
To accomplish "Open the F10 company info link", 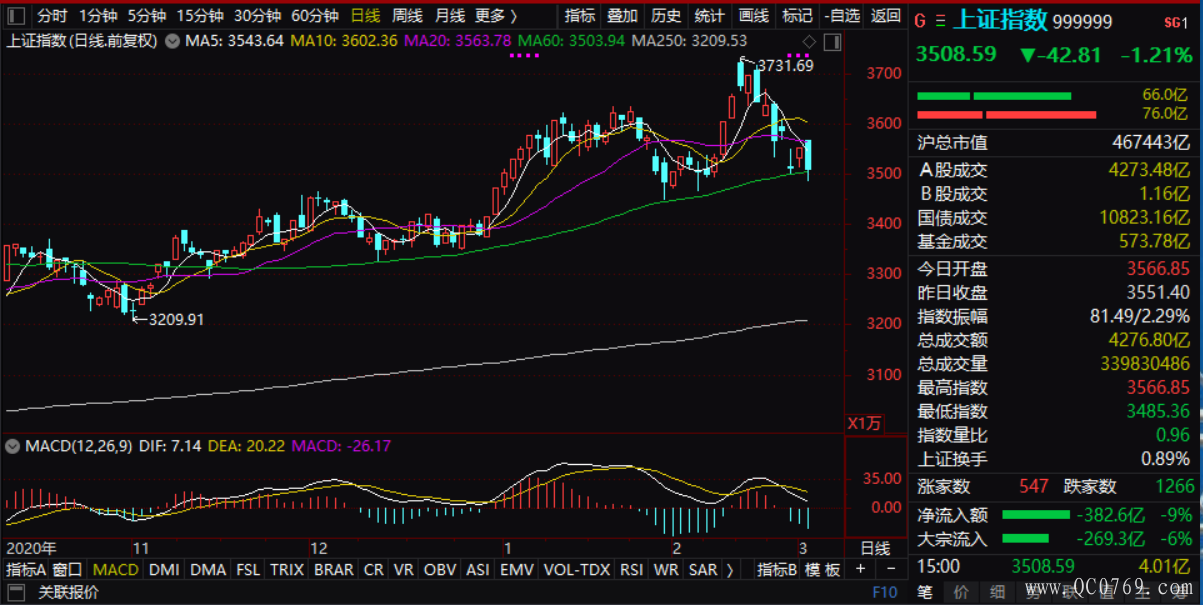I will coord(884,592).
